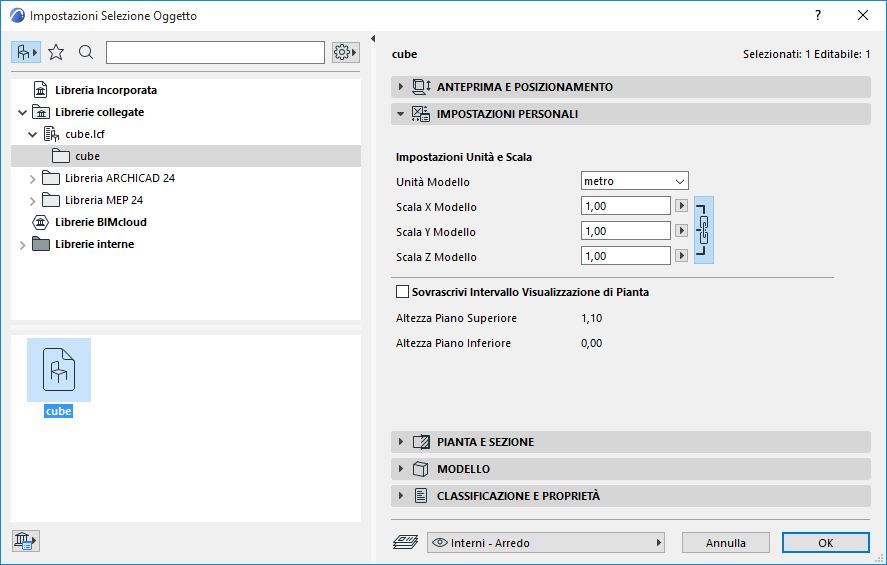Click the library search input field
Viewport: 887px width, 565px height.
216,53
